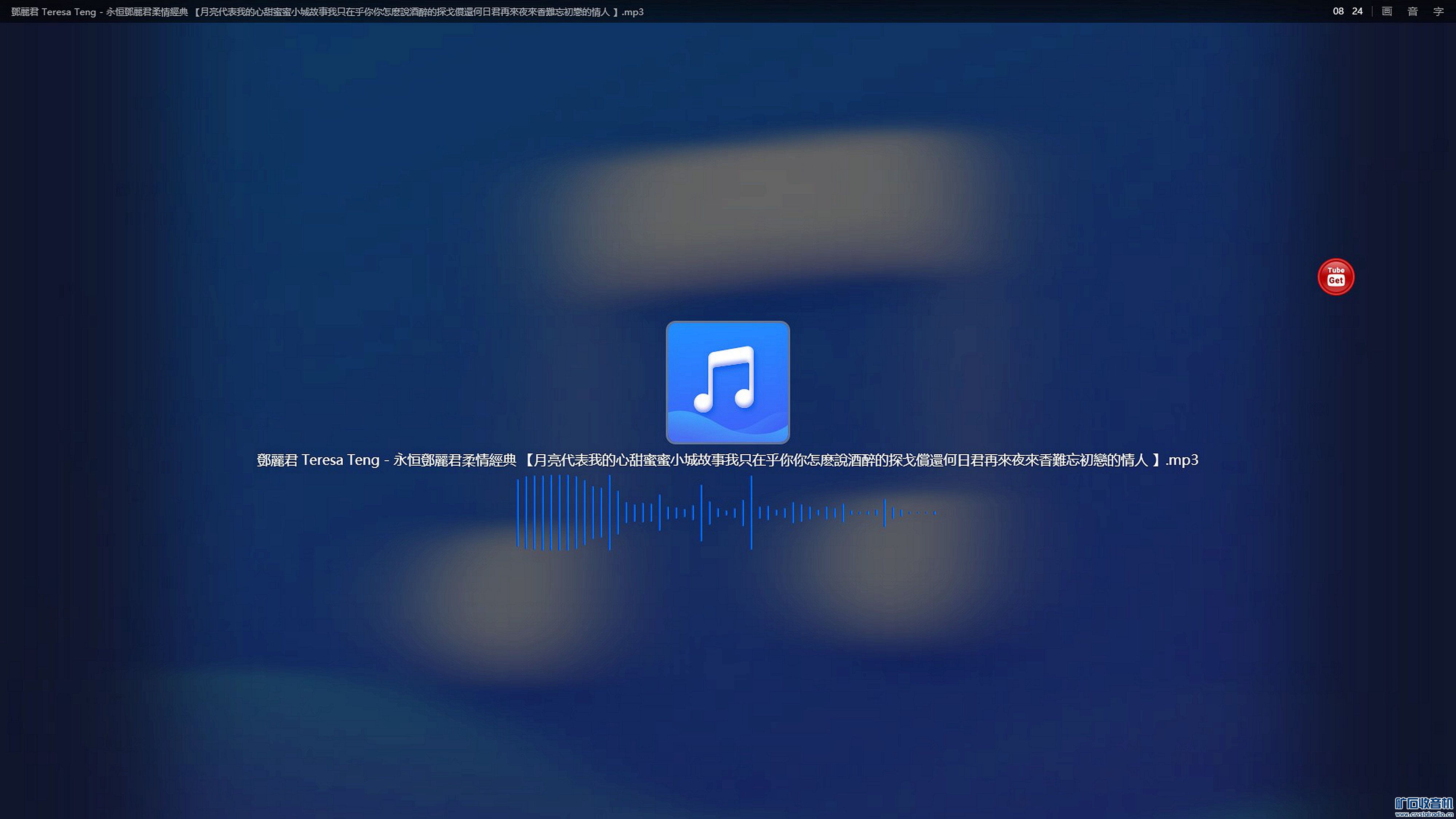This screenshot has width=1456, height=819.
Task: Open the 画 picture settings menu
Action: [1386, 11]
